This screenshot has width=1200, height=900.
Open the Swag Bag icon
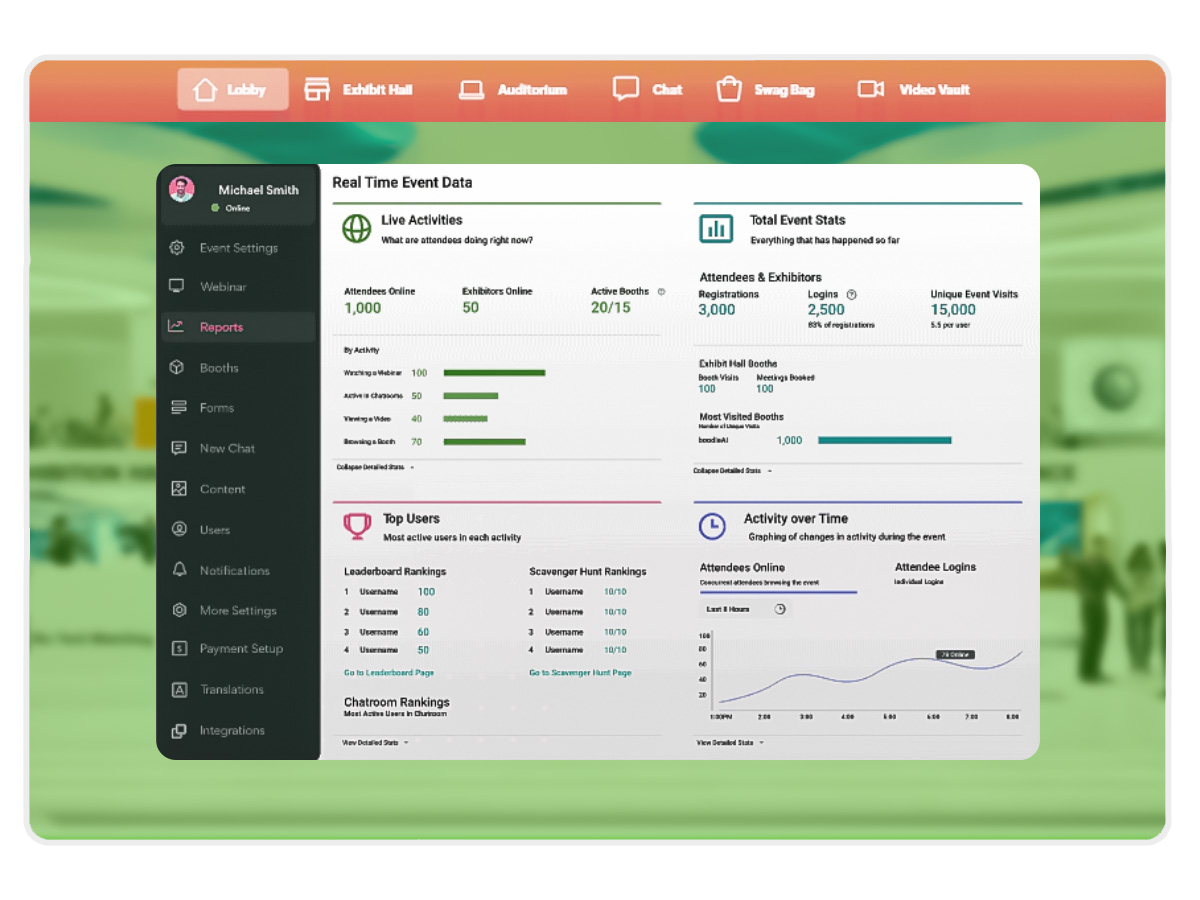coord(729,90)
